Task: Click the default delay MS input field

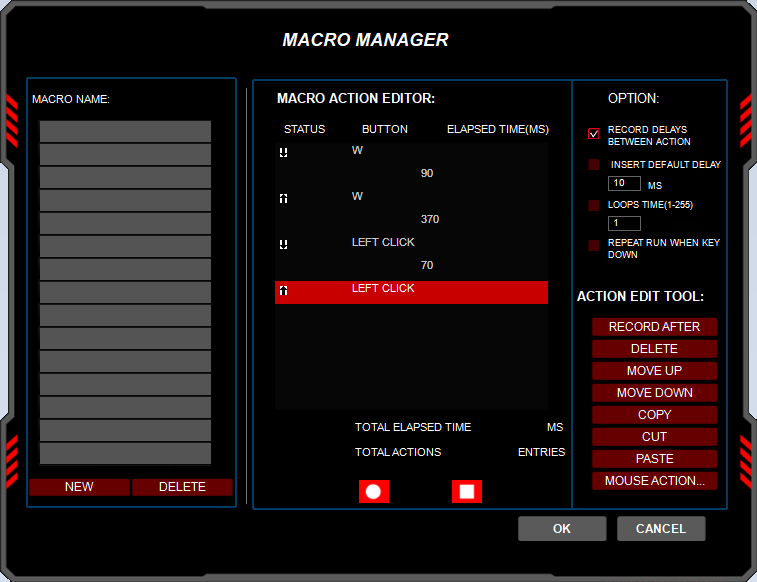Action: (624, 184)
